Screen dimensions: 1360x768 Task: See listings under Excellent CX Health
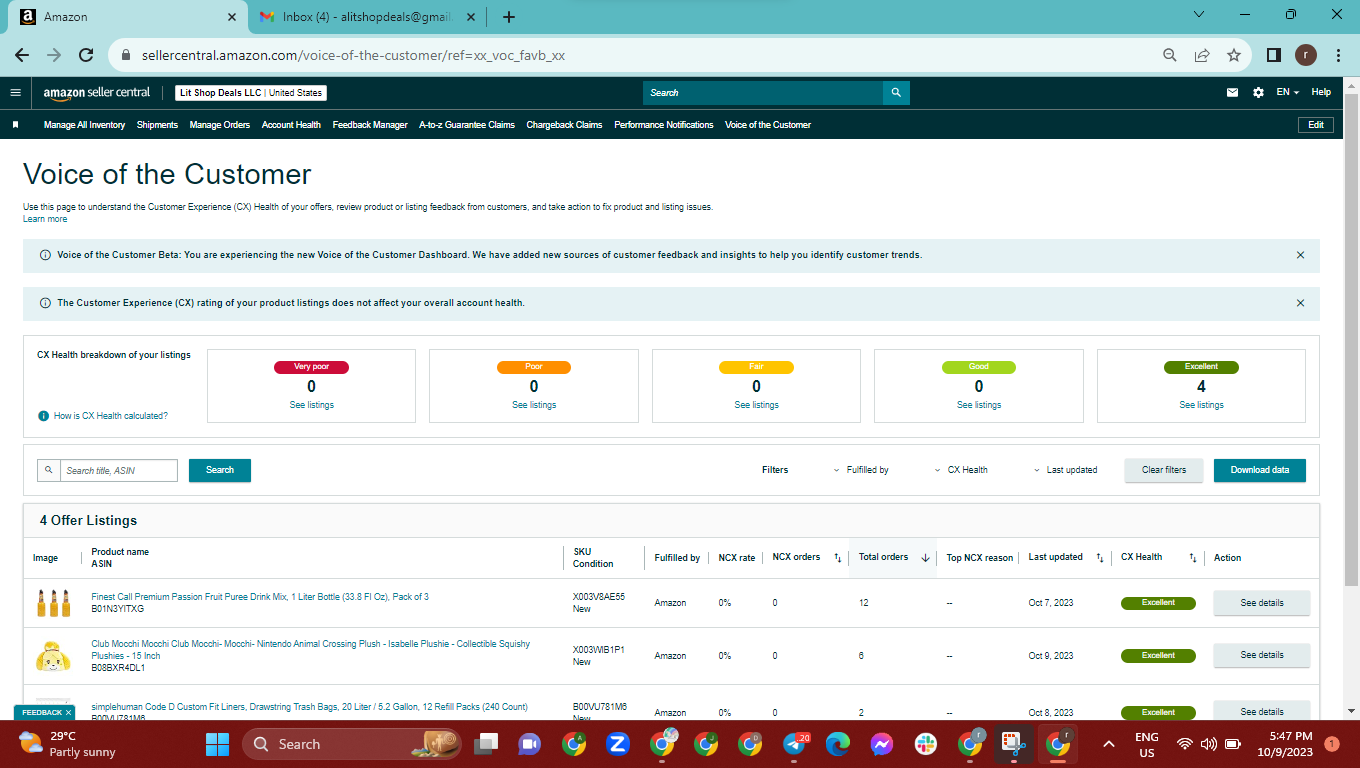click(x=1201, y=405)
